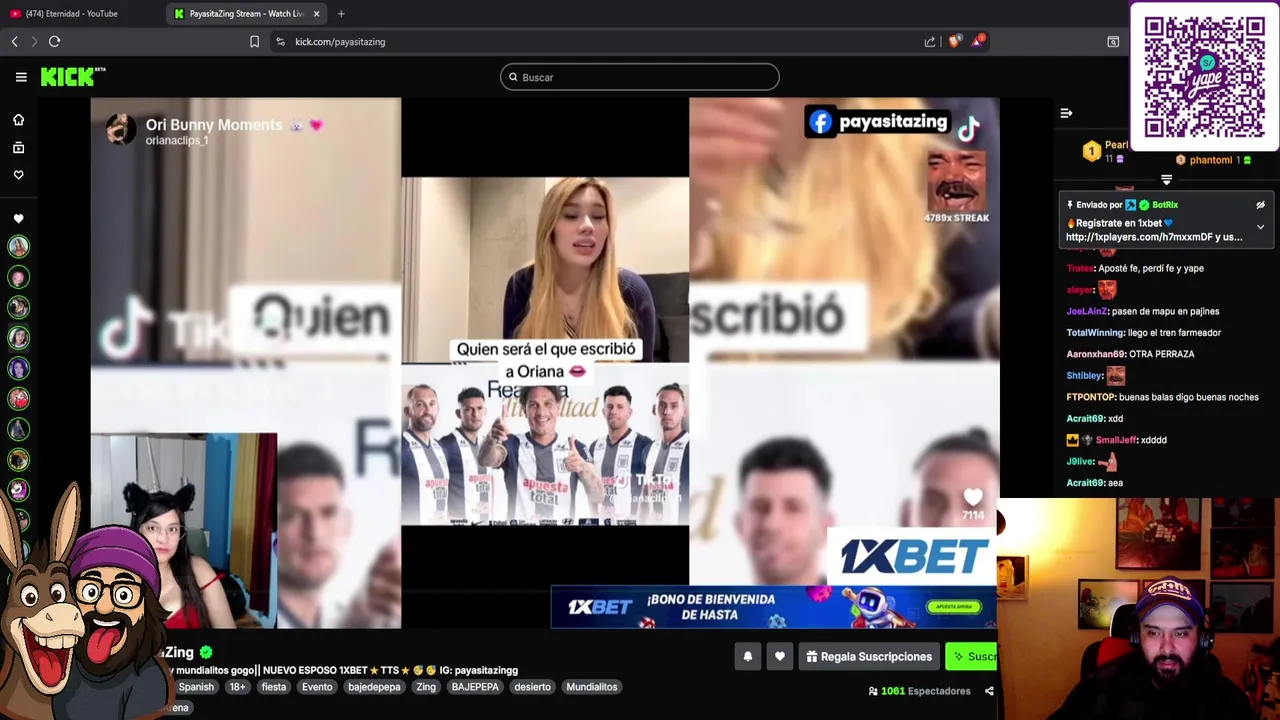The height and width of the screenshot is (720, 1280).
Task: Click the 1XBET welcome bonus banner
Action: coord(773,607)
